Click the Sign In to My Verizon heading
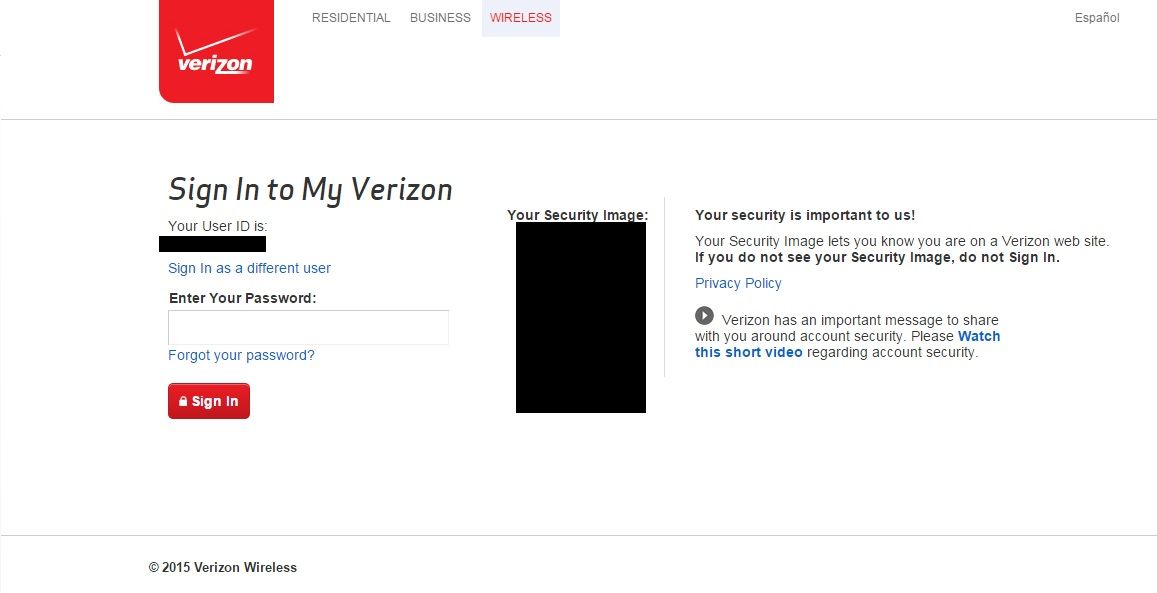1157x593 pixels. (x=310, y=190)
